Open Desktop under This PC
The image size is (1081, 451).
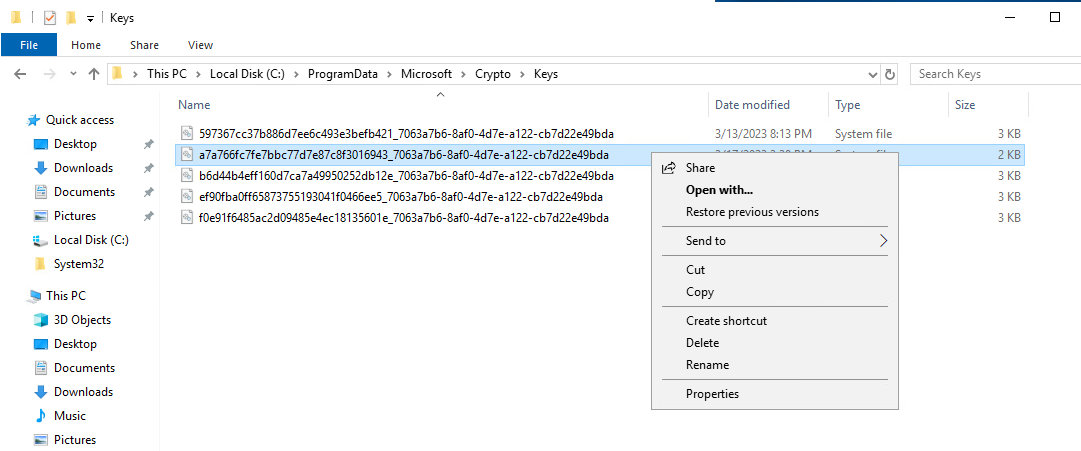(75, 343)
